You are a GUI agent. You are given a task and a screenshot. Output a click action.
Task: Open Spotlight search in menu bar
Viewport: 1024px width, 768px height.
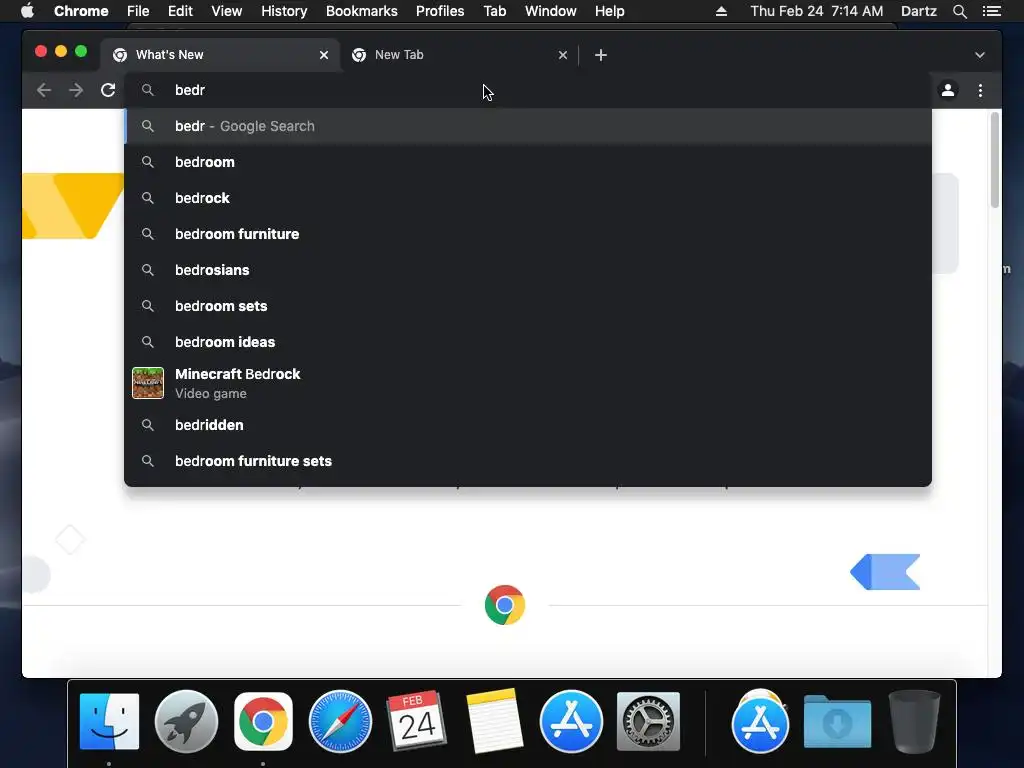[960, 11]
